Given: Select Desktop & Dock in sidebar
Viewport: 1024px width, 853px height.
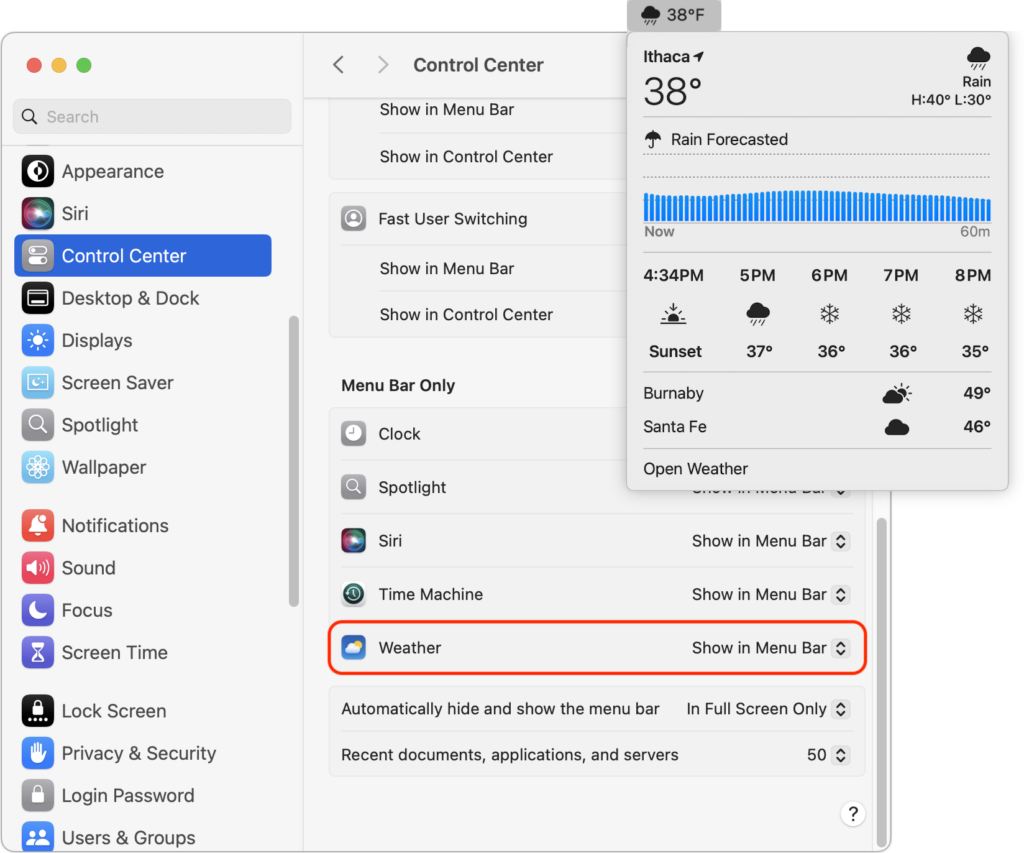Looking at the screenshot, I should (130, 298).
